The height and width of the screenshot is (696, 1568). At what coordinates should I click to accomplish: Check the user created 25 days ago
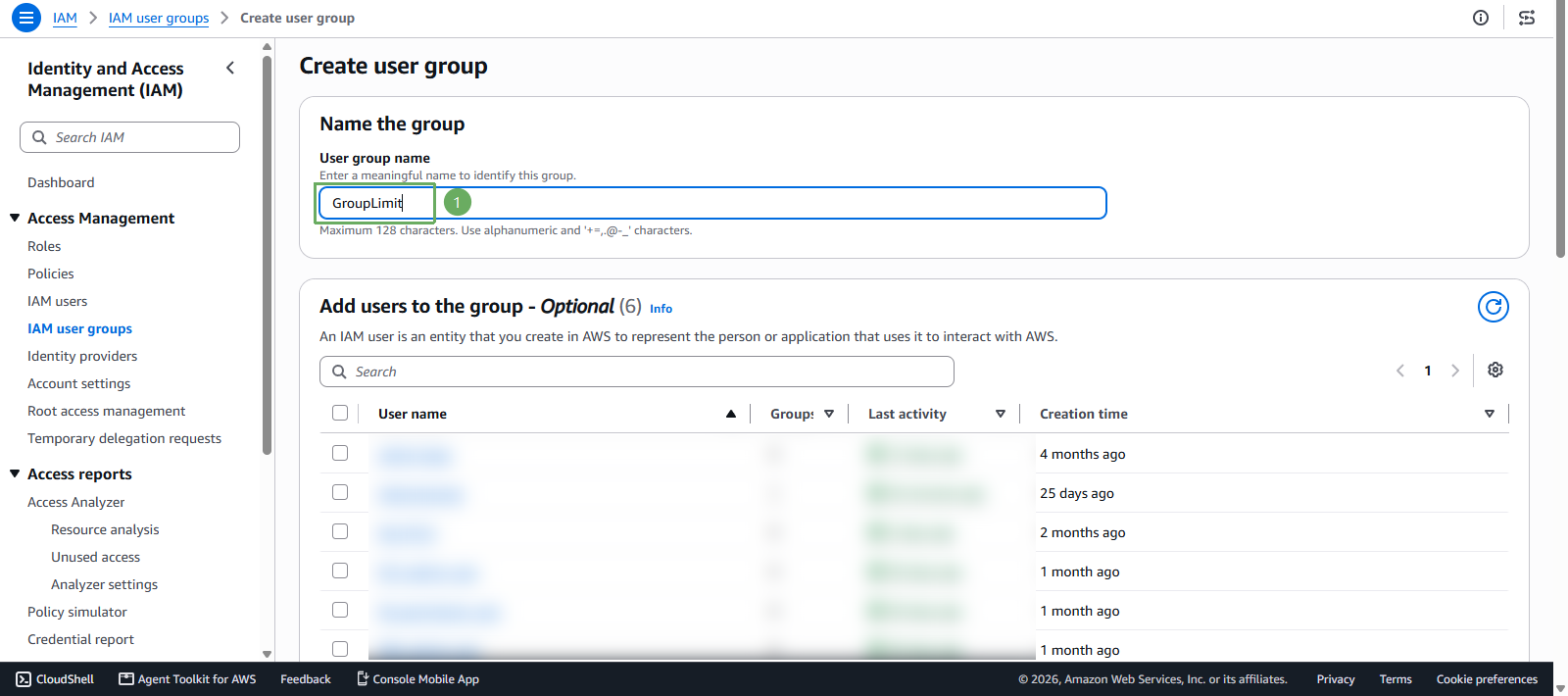click(340, 492)
